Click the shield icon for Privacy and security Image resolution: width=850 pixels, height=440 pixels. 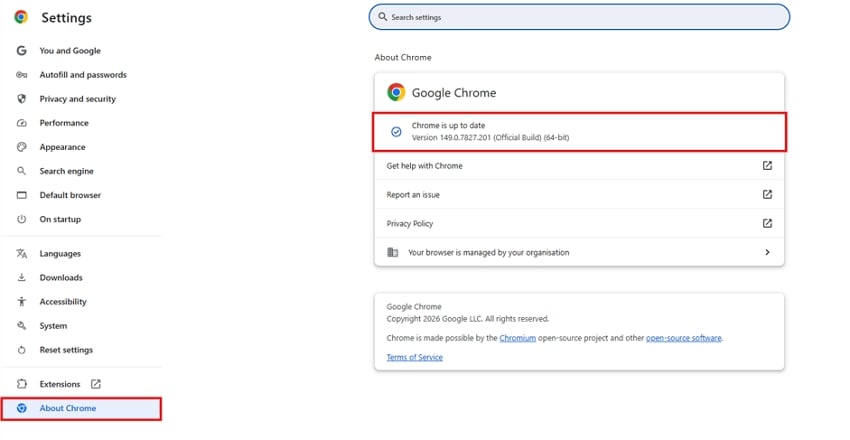[x=21, y=99]
